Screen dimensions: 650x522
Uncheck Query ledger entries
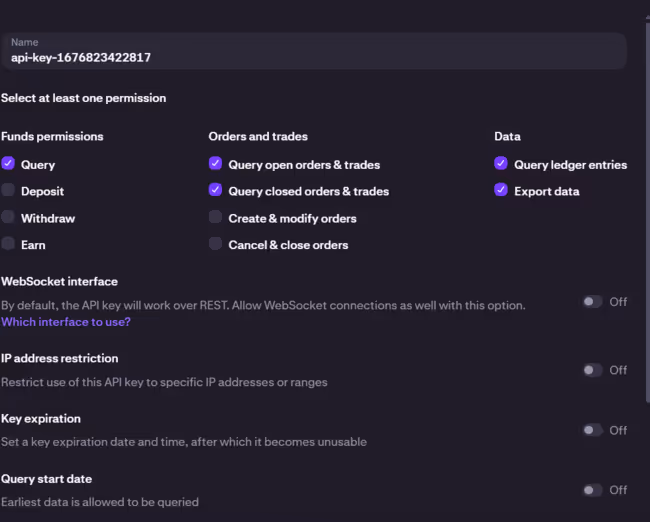coord(501,164)
